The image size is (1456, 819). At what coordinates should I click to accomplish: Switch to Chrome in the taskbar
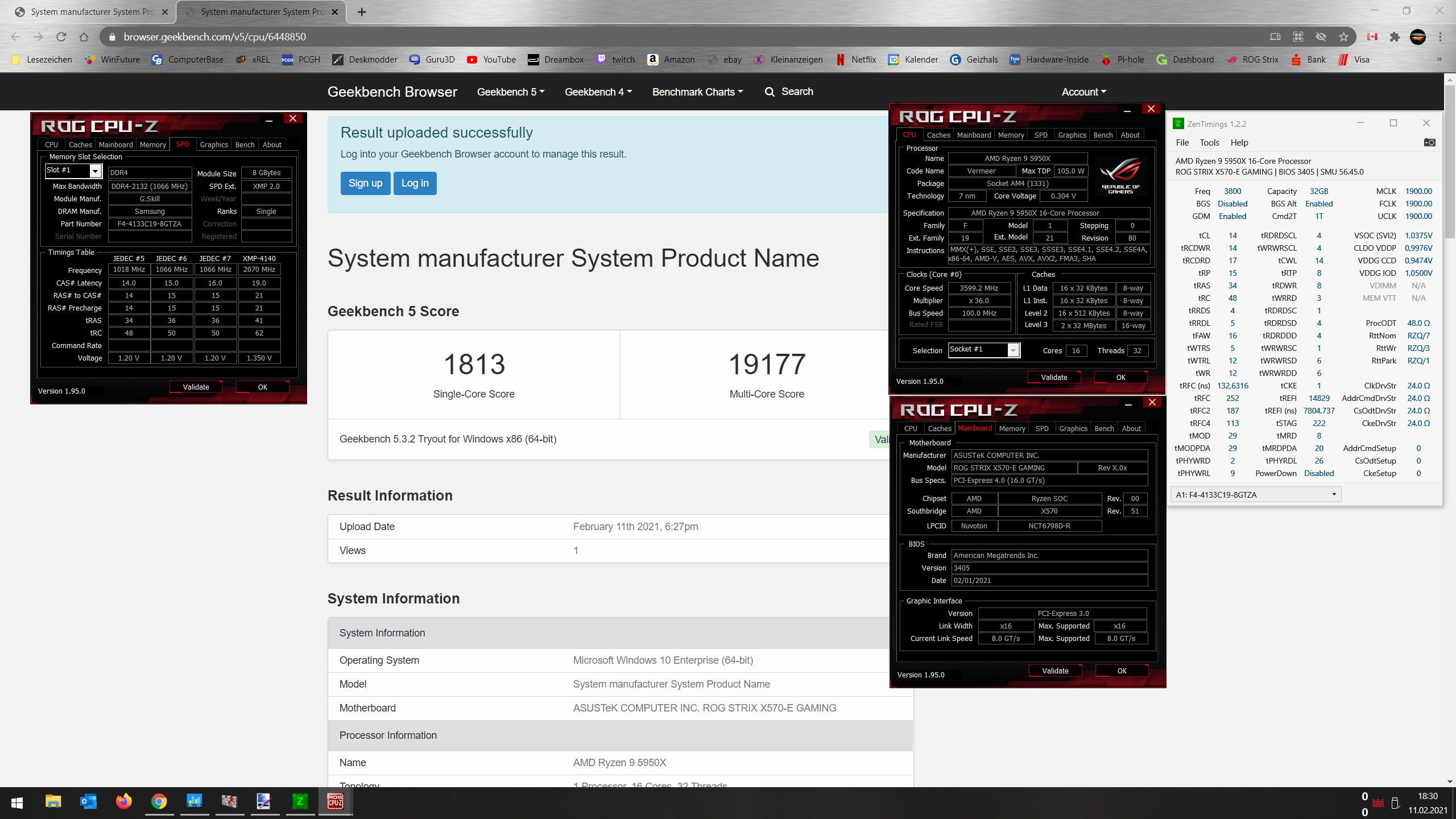159,802
